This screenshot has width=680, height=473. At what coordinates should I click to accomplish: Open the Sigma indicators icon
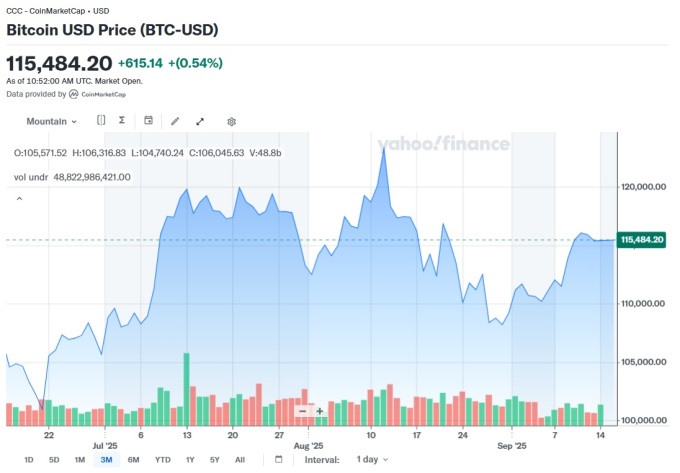click(x=122, y=120)
